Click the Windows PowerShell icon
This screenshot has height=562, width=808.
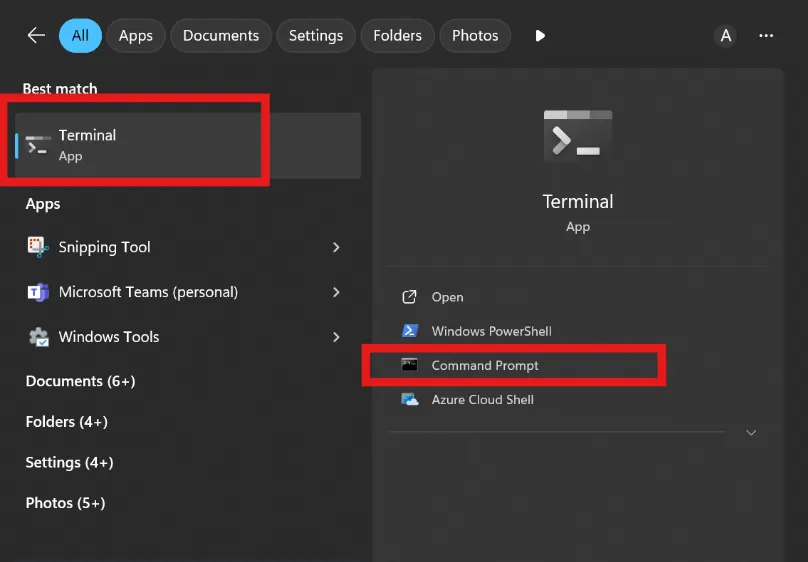point(410,330)
